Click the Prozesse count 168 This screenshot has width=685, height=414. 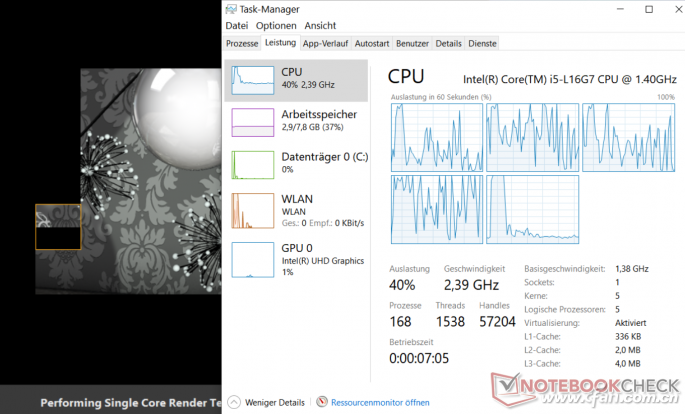[400, 322]
